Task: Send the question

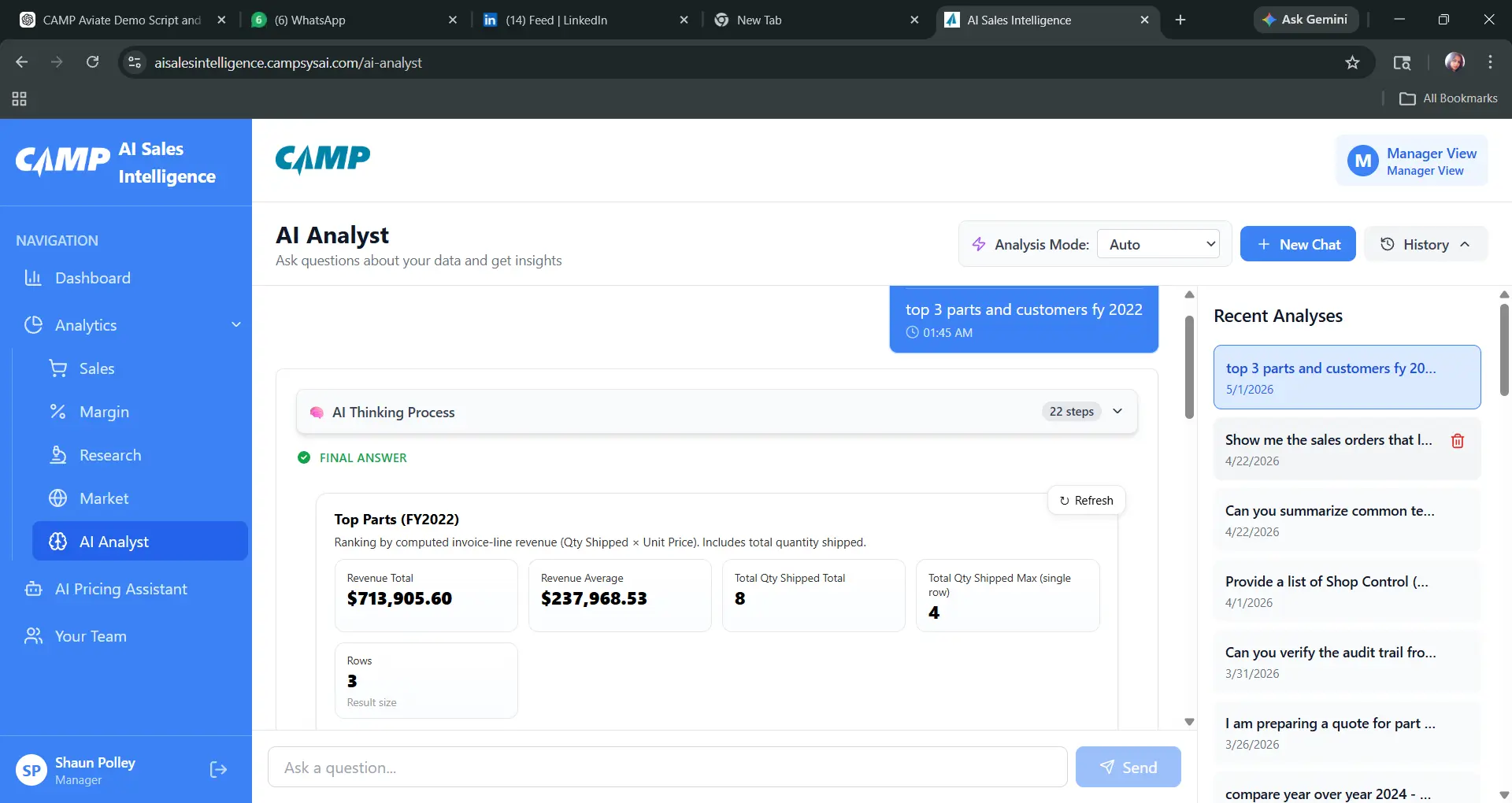Action: pyautogui.click(x=1128, y=768)
